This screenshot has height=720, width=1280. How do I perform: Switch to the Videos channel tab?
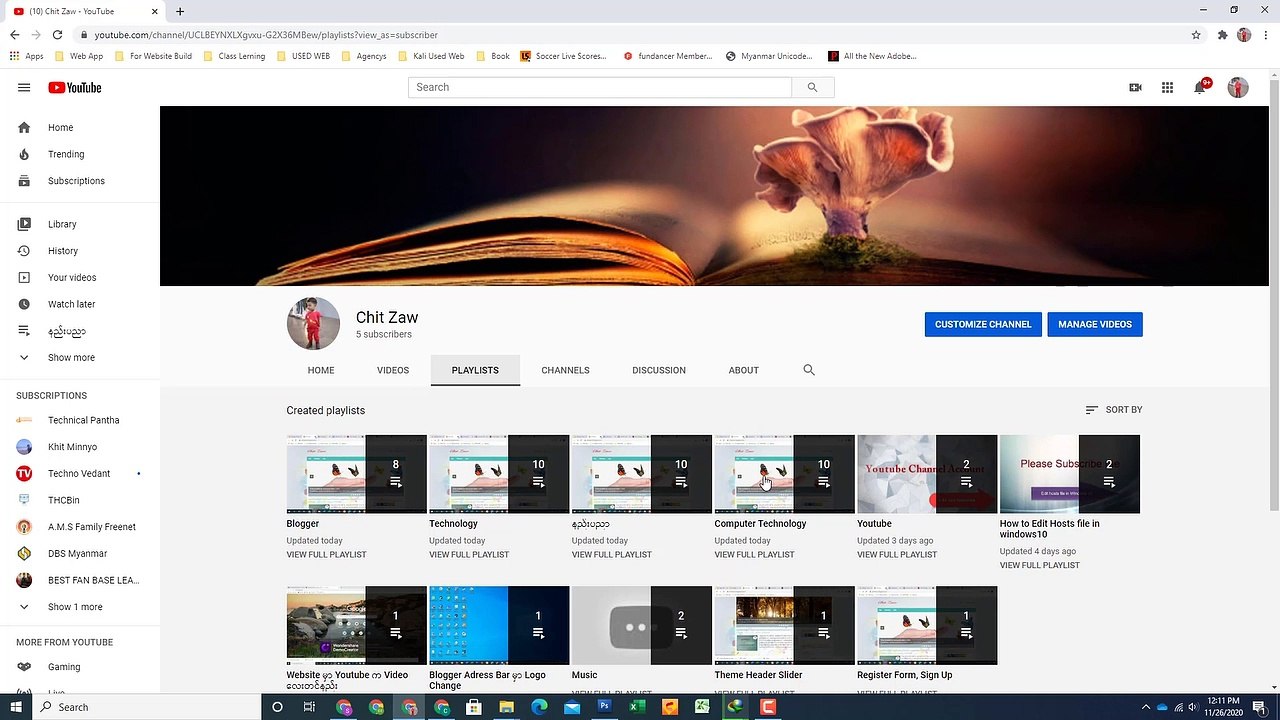pyautogui.click(x=393, y=370)
